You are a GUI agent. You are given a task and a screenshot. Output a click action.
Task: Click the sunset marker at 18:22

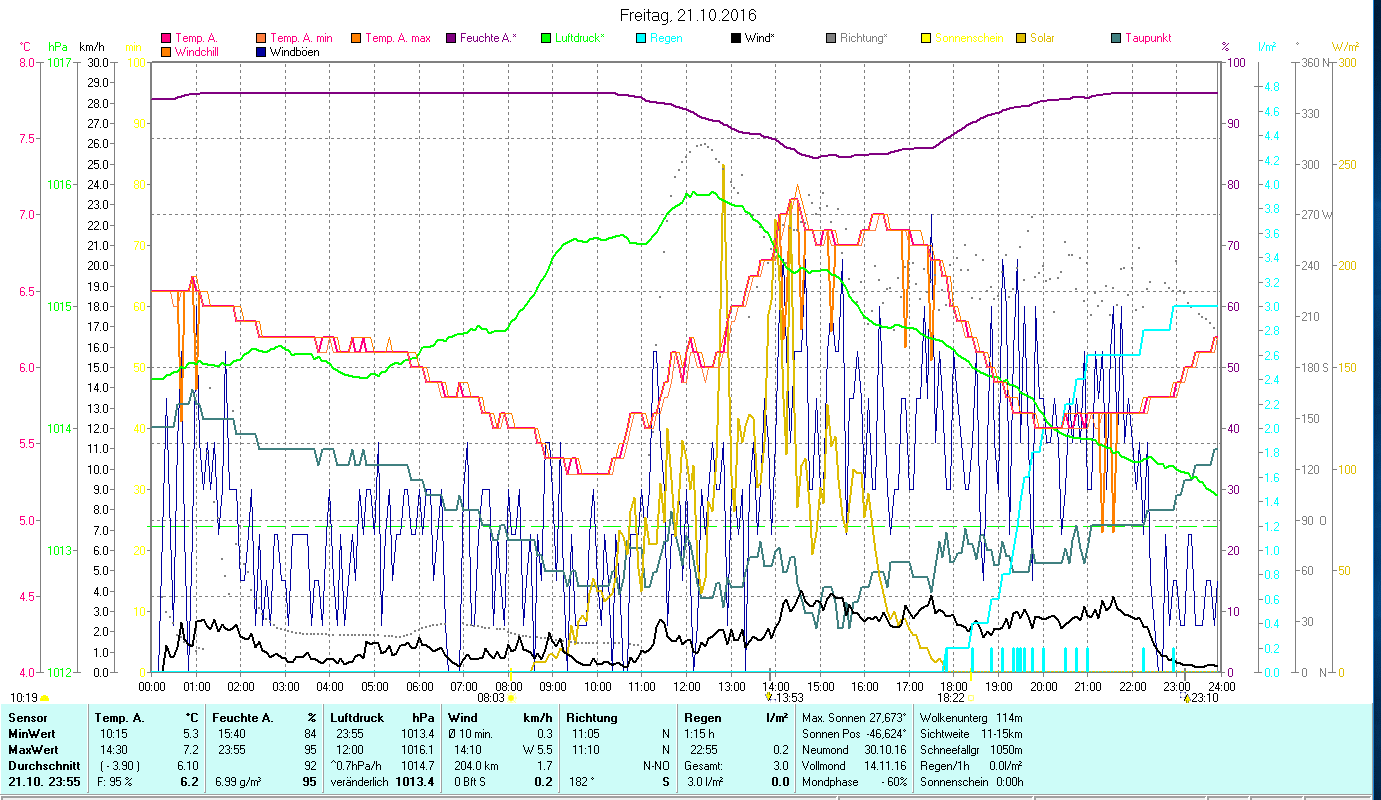click(970, 698)
